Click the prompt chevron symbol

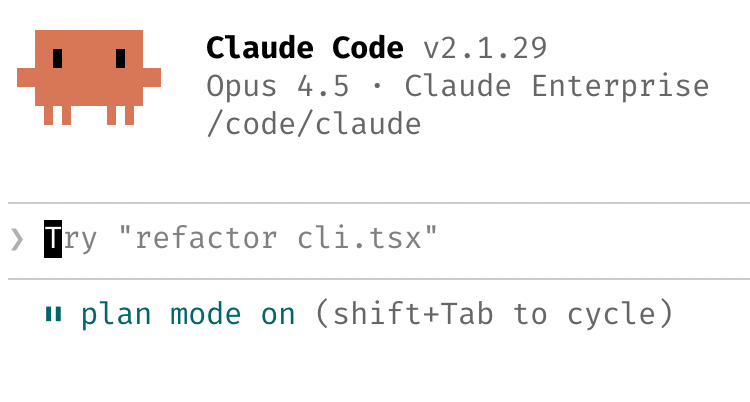pos(17,240)
